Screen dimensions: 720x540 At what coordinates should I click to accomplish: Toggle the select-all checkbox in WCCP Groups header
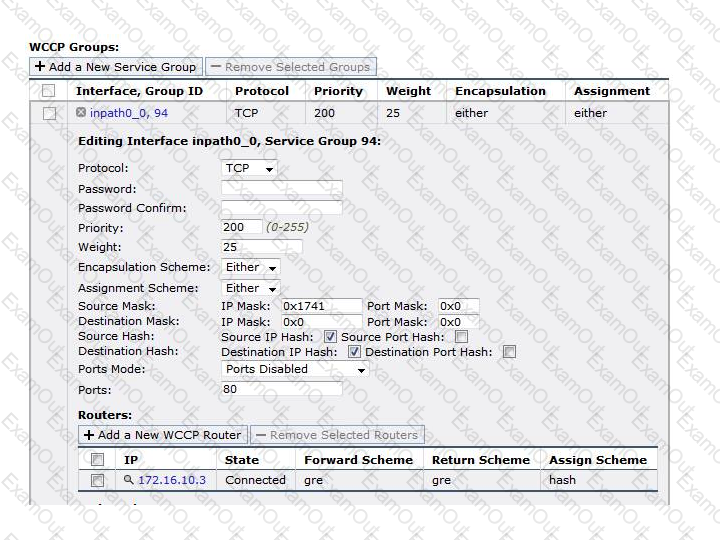point(48,91)
